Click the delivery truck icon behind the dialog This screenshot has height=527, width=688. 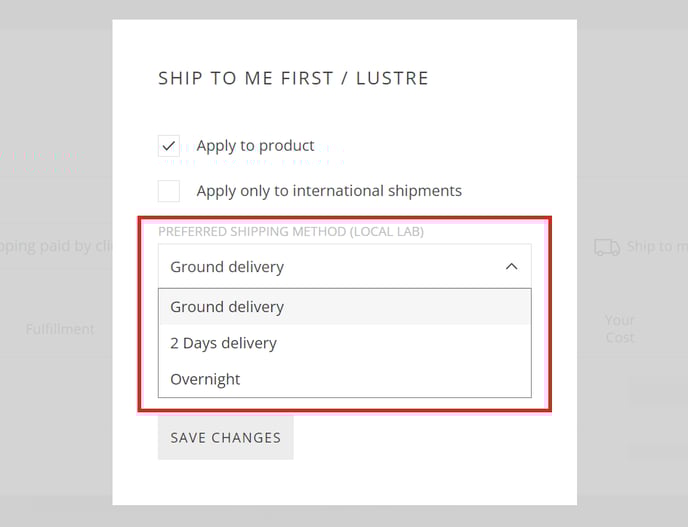(607, 247)
